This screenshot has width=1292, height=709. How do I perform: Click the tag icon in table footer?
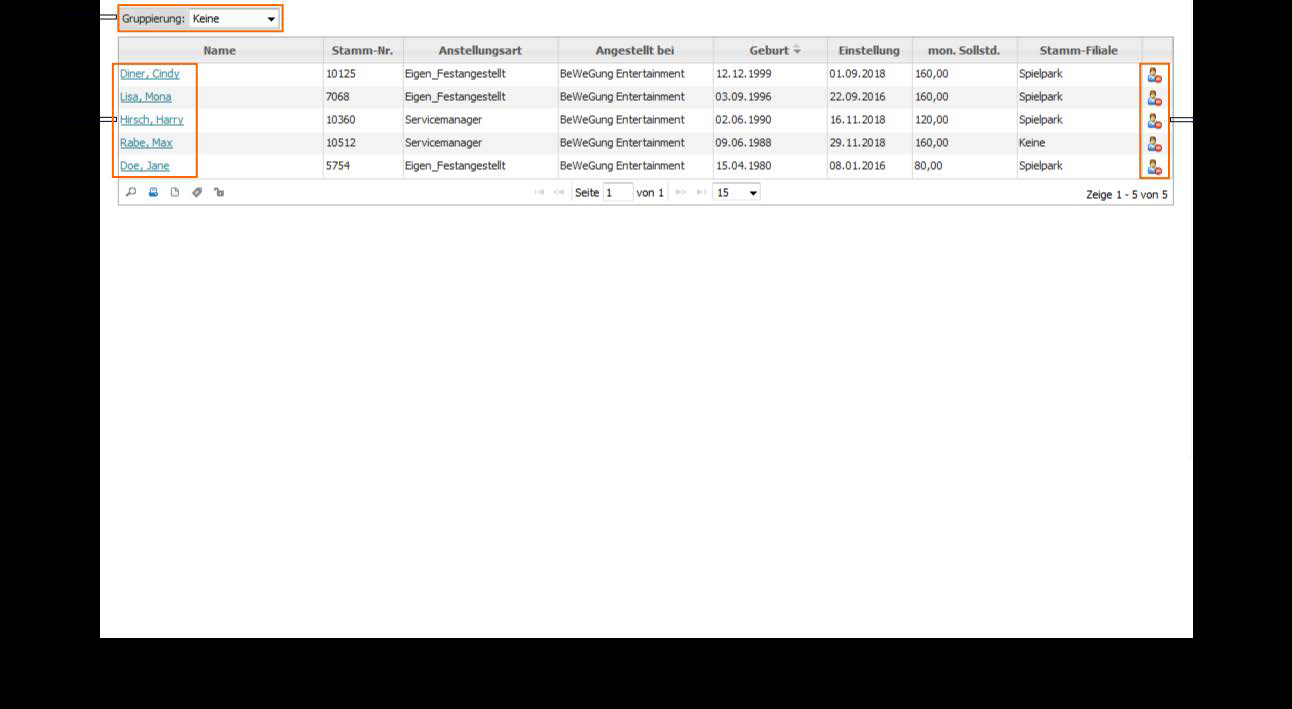[197, 192]
